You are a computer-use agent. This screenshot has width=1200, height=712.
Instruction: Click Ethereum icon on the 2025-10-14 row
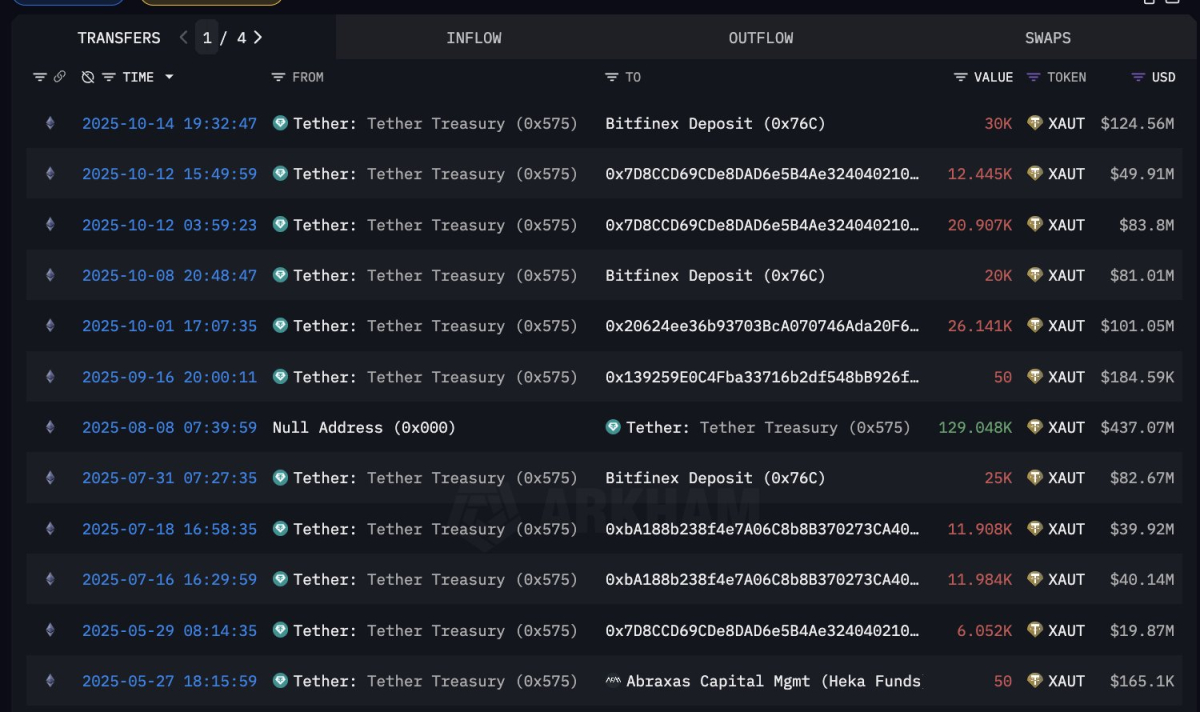pyautogui.click(x=50, y=124)
